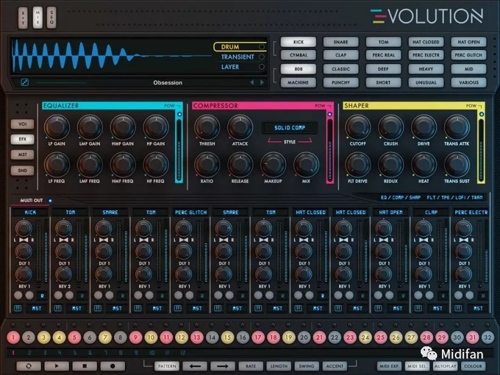Adjust the Shaper CUTOFF knob
Viewport: 500px width, 375px height.
point(358,127)
